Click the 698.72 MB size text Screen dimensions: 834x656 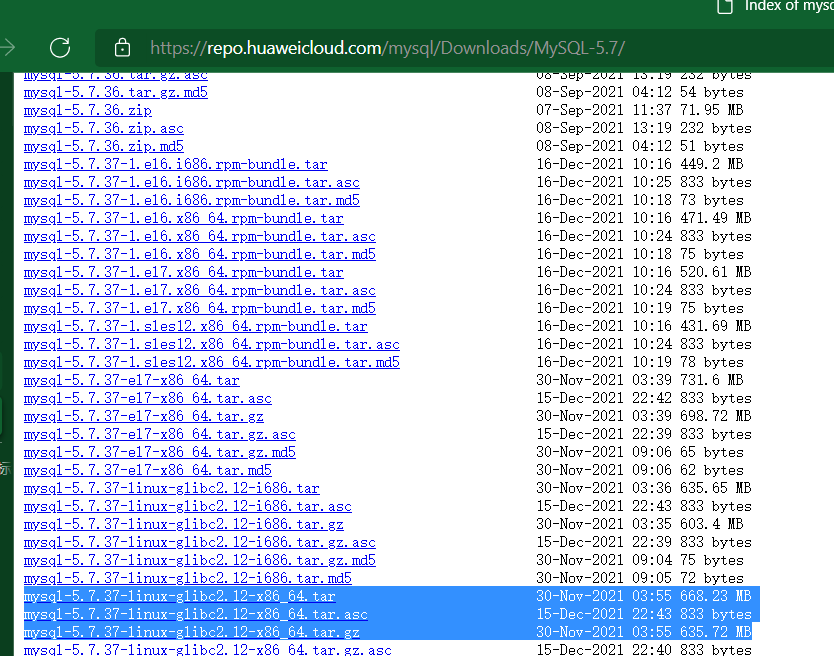pos(715,416)
